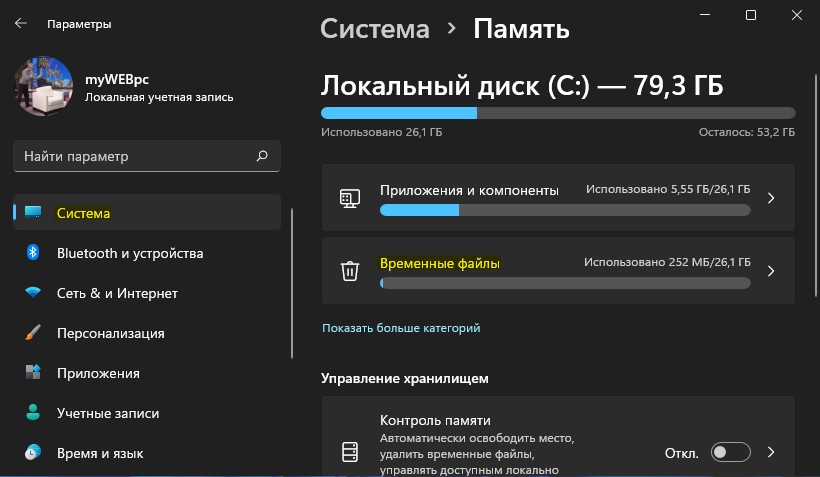Open the Персонализация section
This screenshot has height=477, width=820.
coord(147,333)
